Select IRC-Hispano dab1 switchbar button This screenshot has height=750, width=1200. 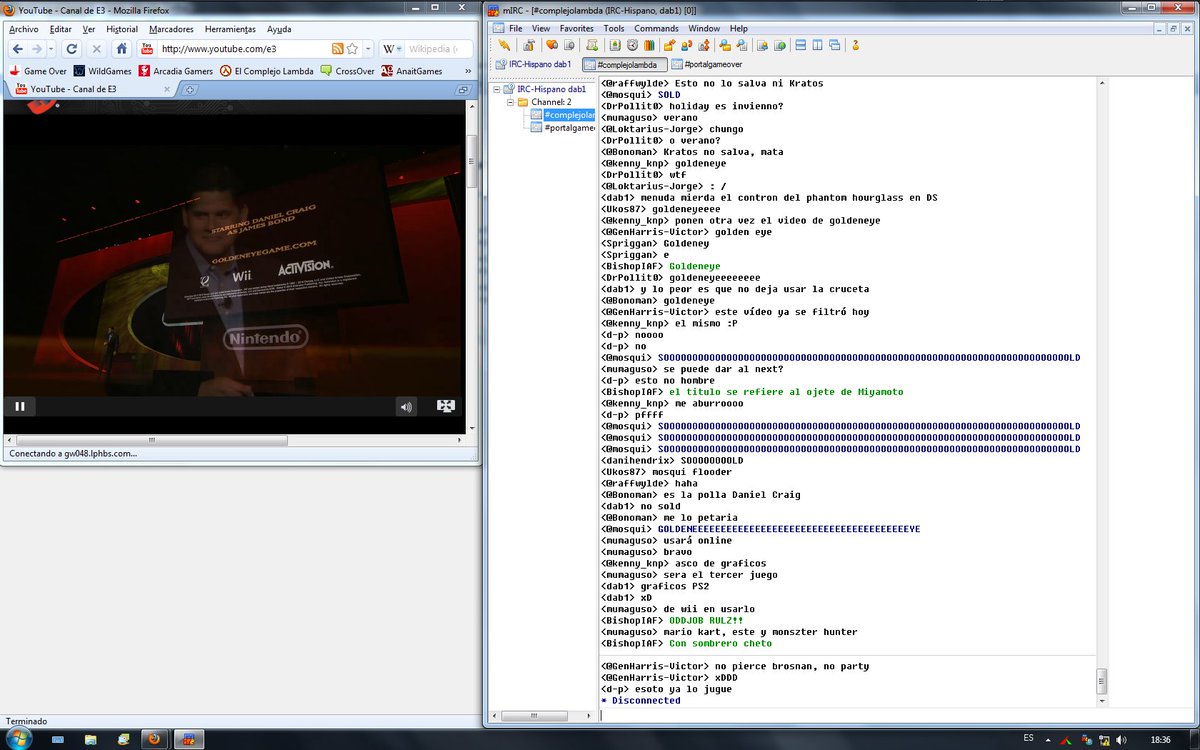click(x=534, y=64)
